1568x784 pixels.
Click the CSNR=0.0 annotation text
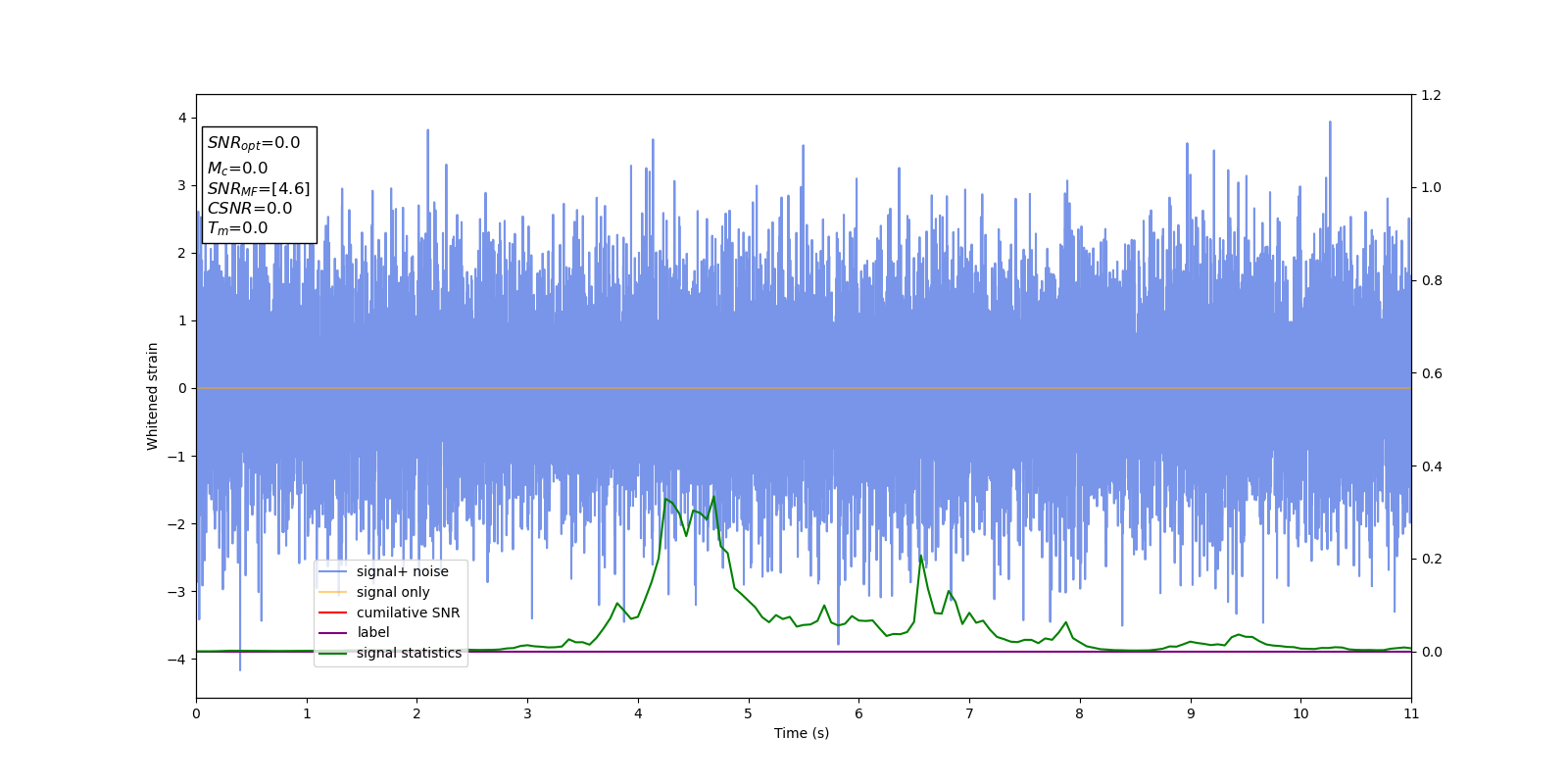(250, 209)
